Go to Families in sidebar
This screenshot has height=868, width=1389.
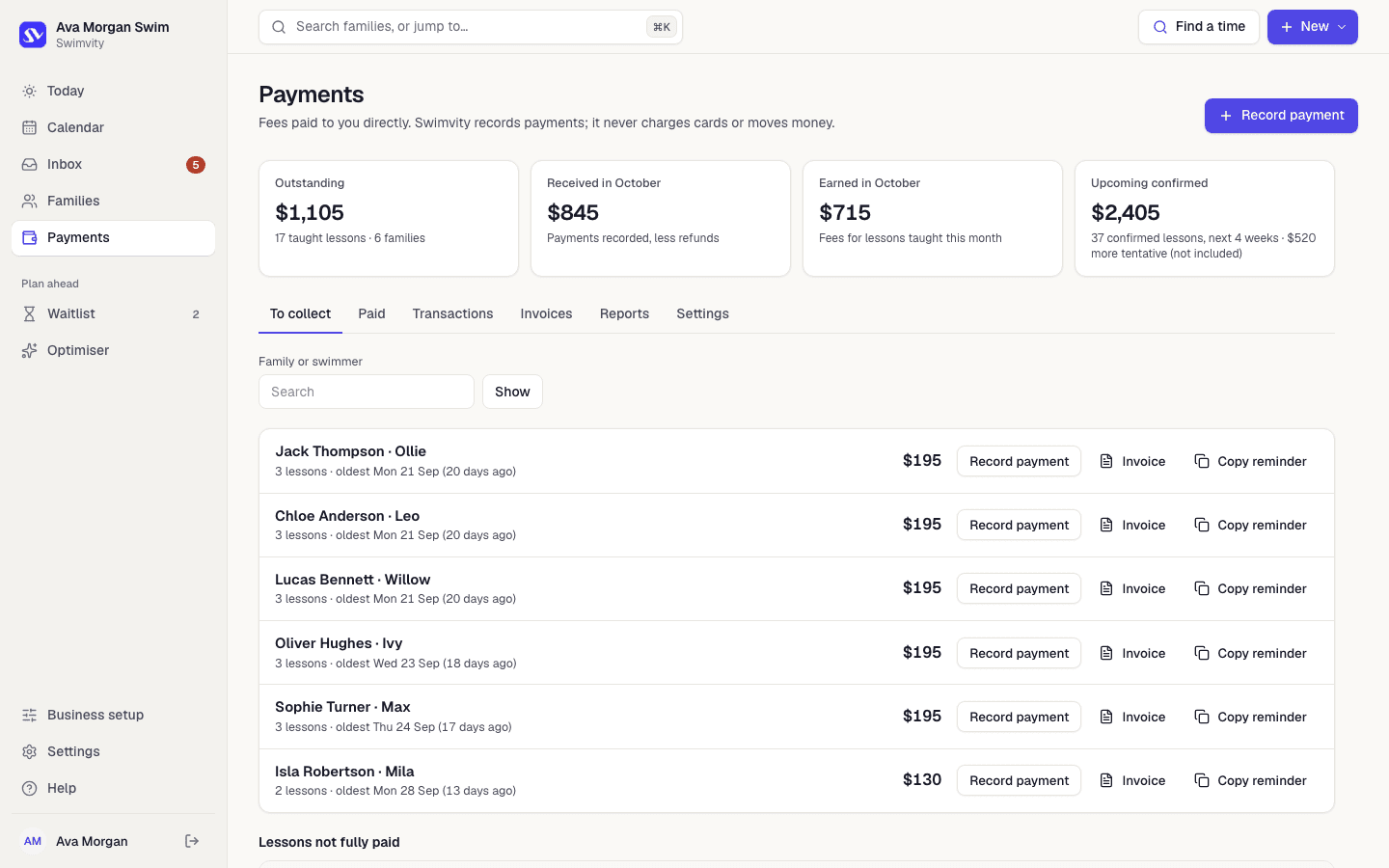pos(113,201)
